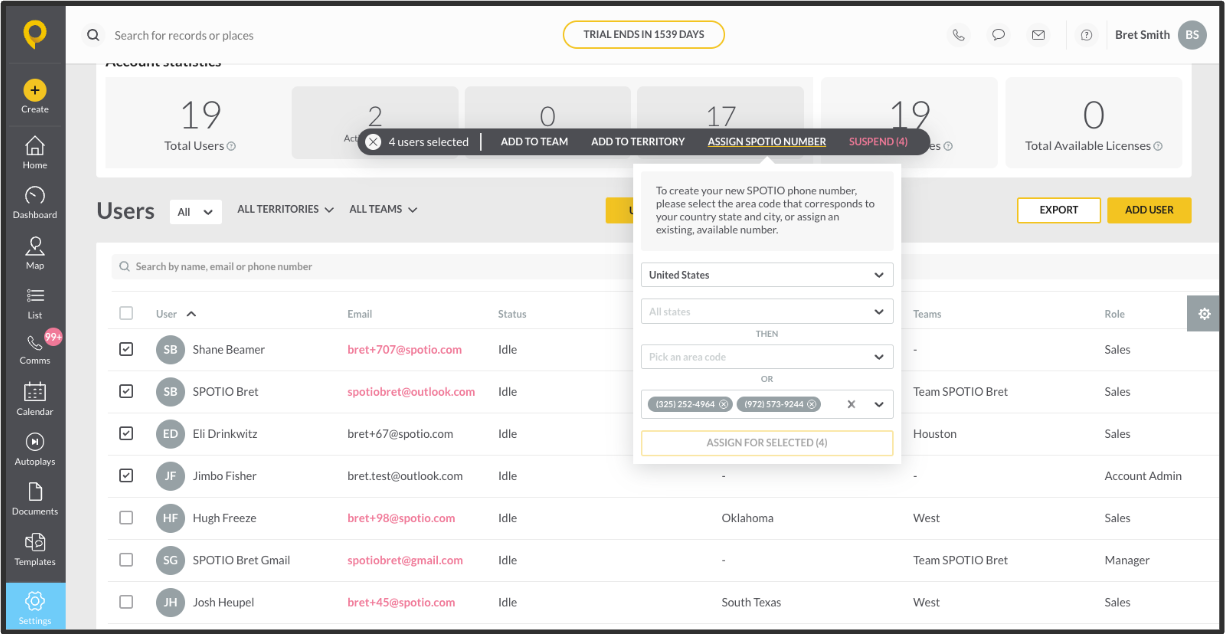Open the Pick an area code dropdown
Viewport: 1225px width, 634px height.
[x=767, y=357]
